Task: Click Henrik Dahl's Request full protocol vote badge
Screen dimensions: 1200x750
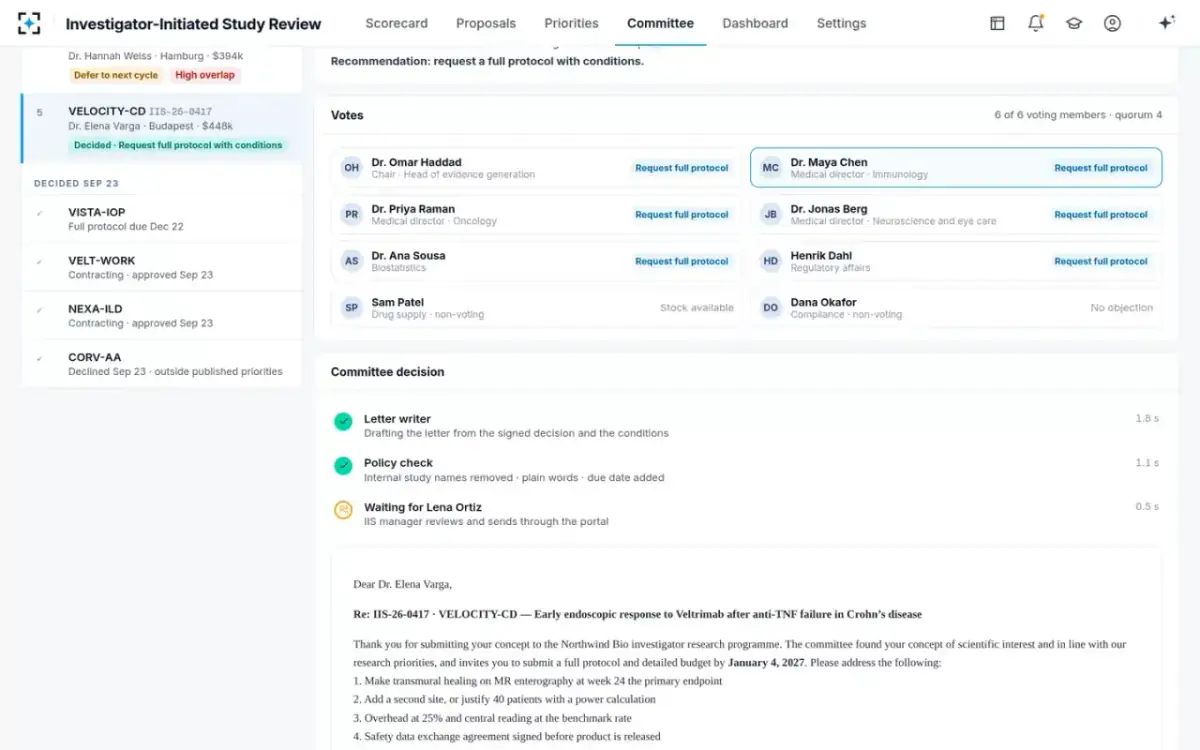Action: pyautogui.click(x=1101, y=261)
